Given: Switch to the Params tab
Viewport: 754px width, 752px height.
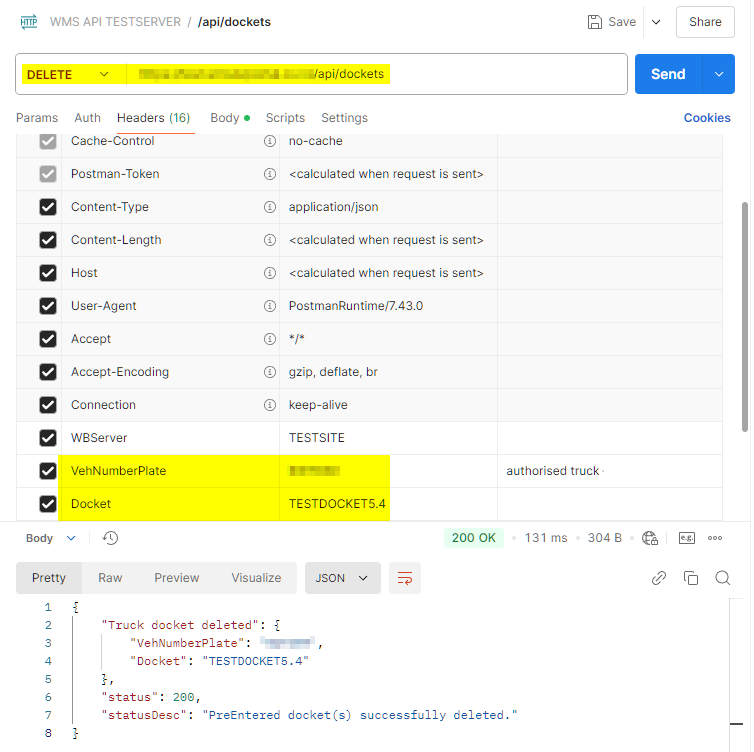Looking at the screenshot, I should tap(37, 118).
